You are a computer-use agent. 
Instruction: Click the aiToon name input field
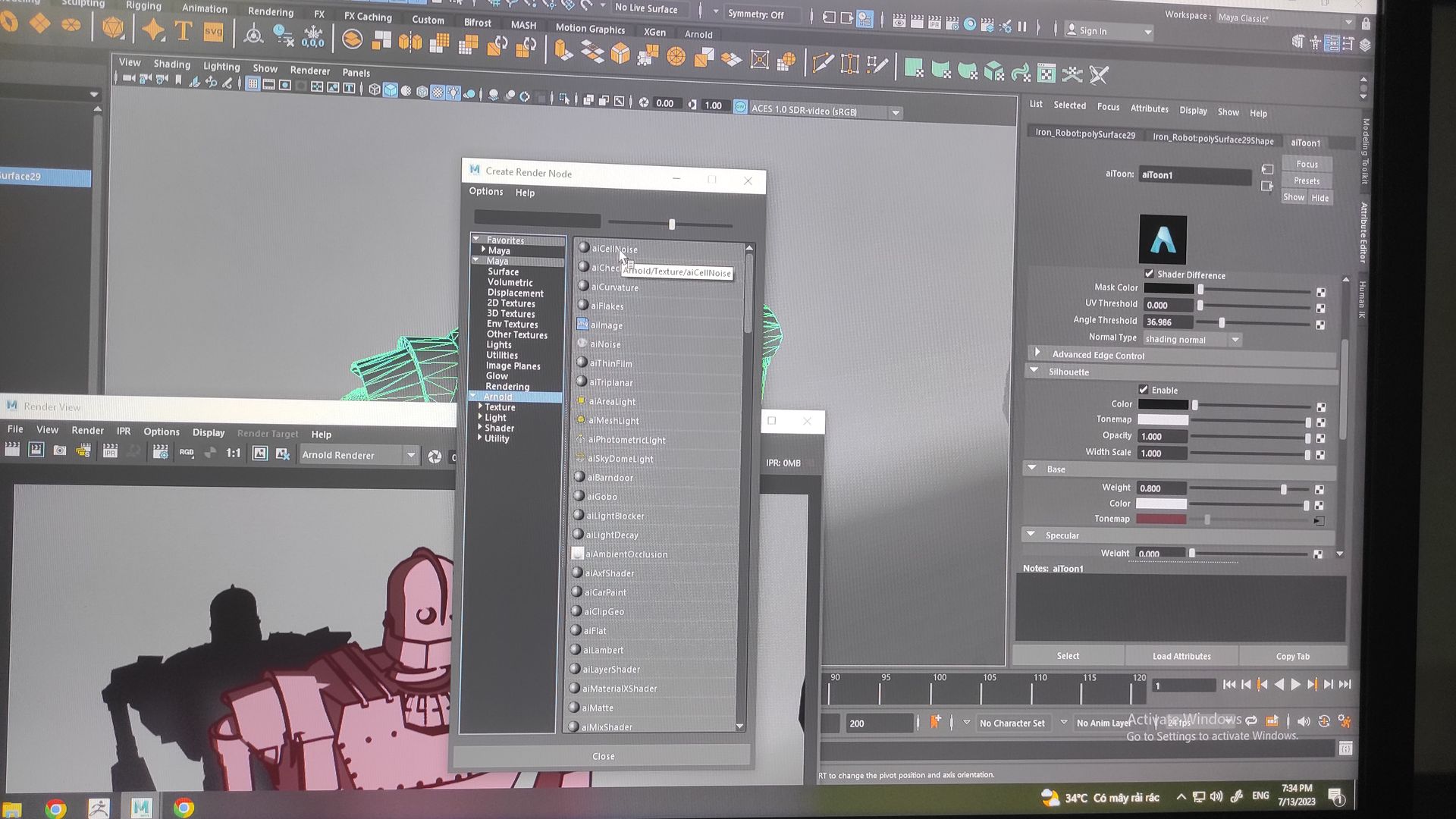1194,175
